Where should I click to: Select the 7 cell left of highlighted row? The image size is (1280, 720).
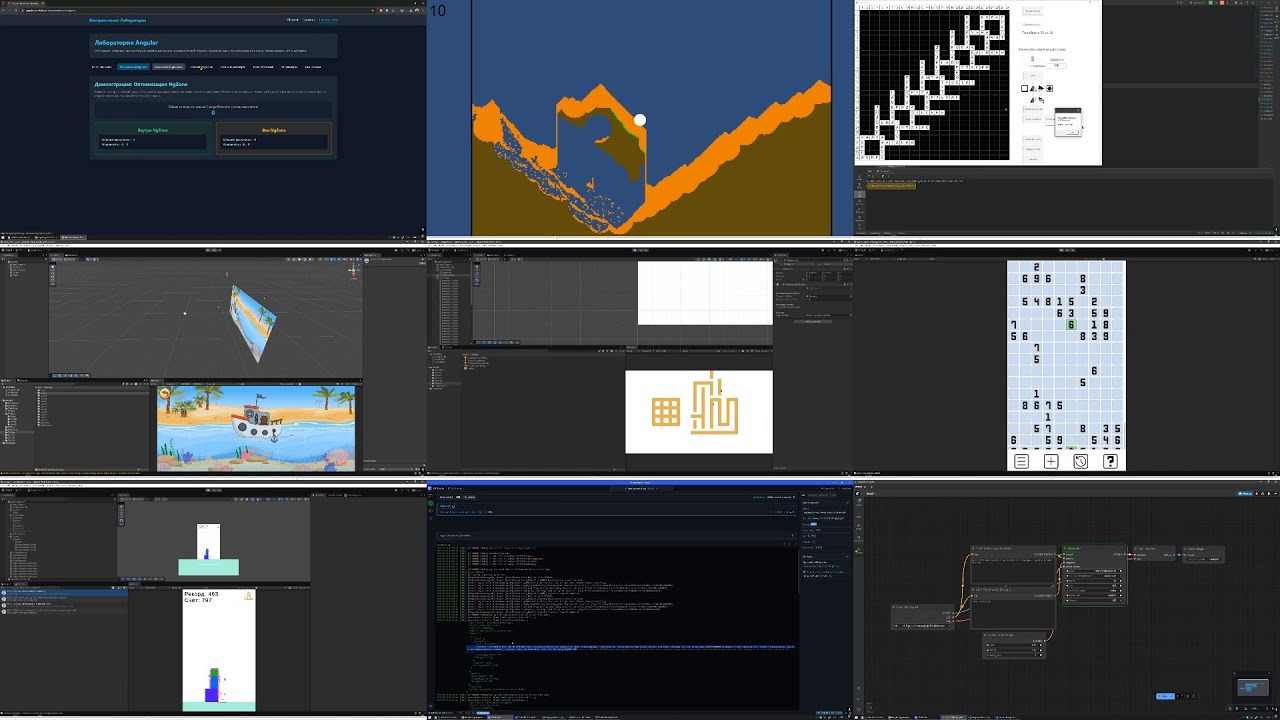(1014, 325)
